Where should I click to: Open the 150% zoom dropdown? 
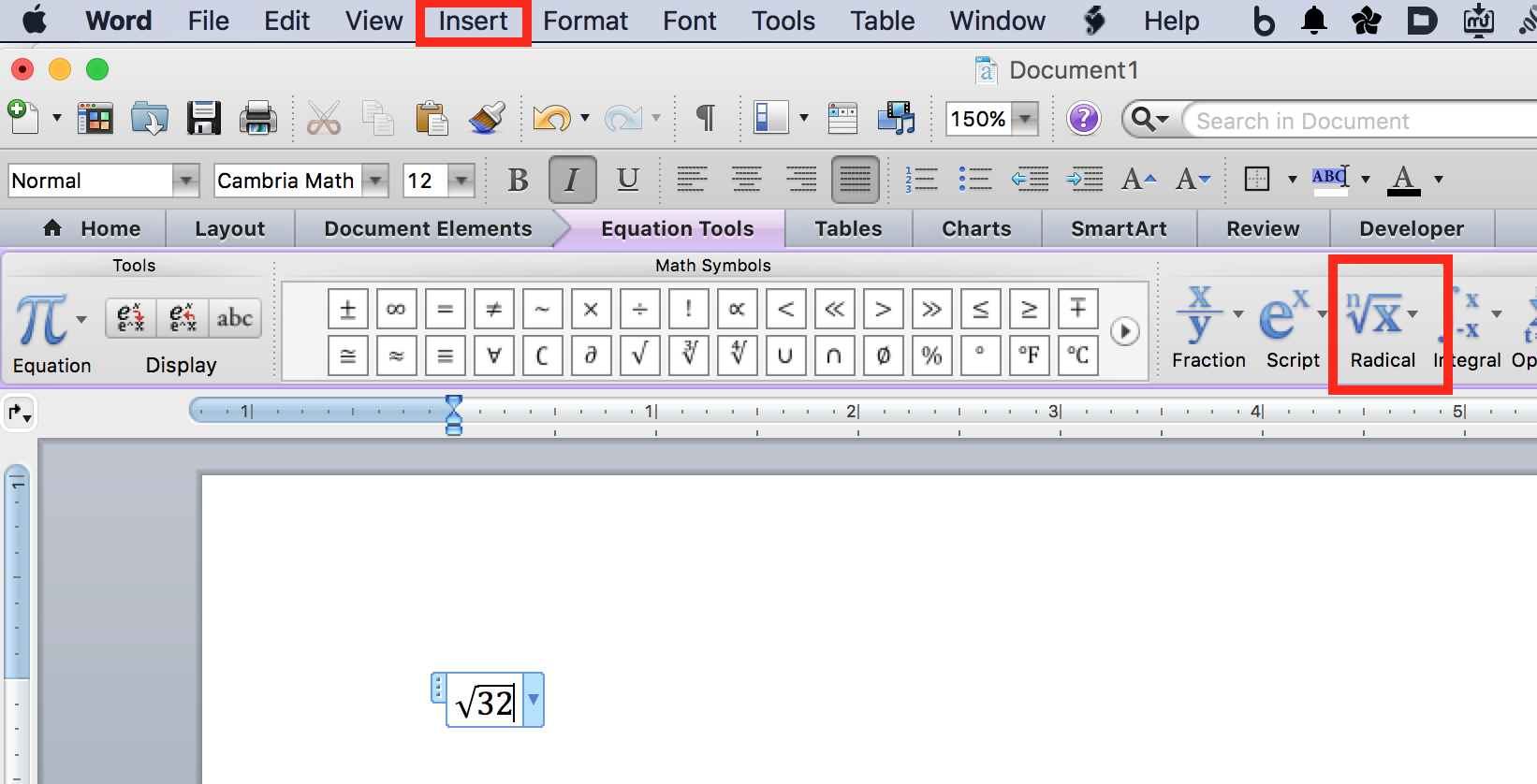click(x=1026, y=119)
